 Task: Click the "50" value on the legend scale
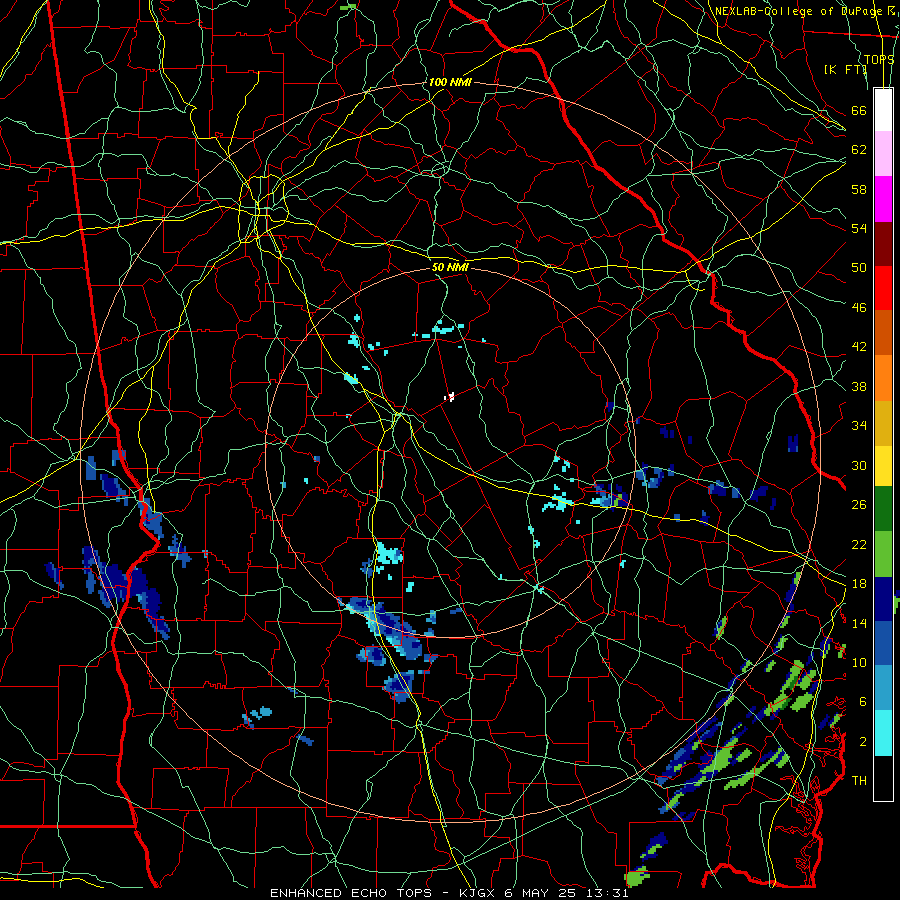point(859,268)
